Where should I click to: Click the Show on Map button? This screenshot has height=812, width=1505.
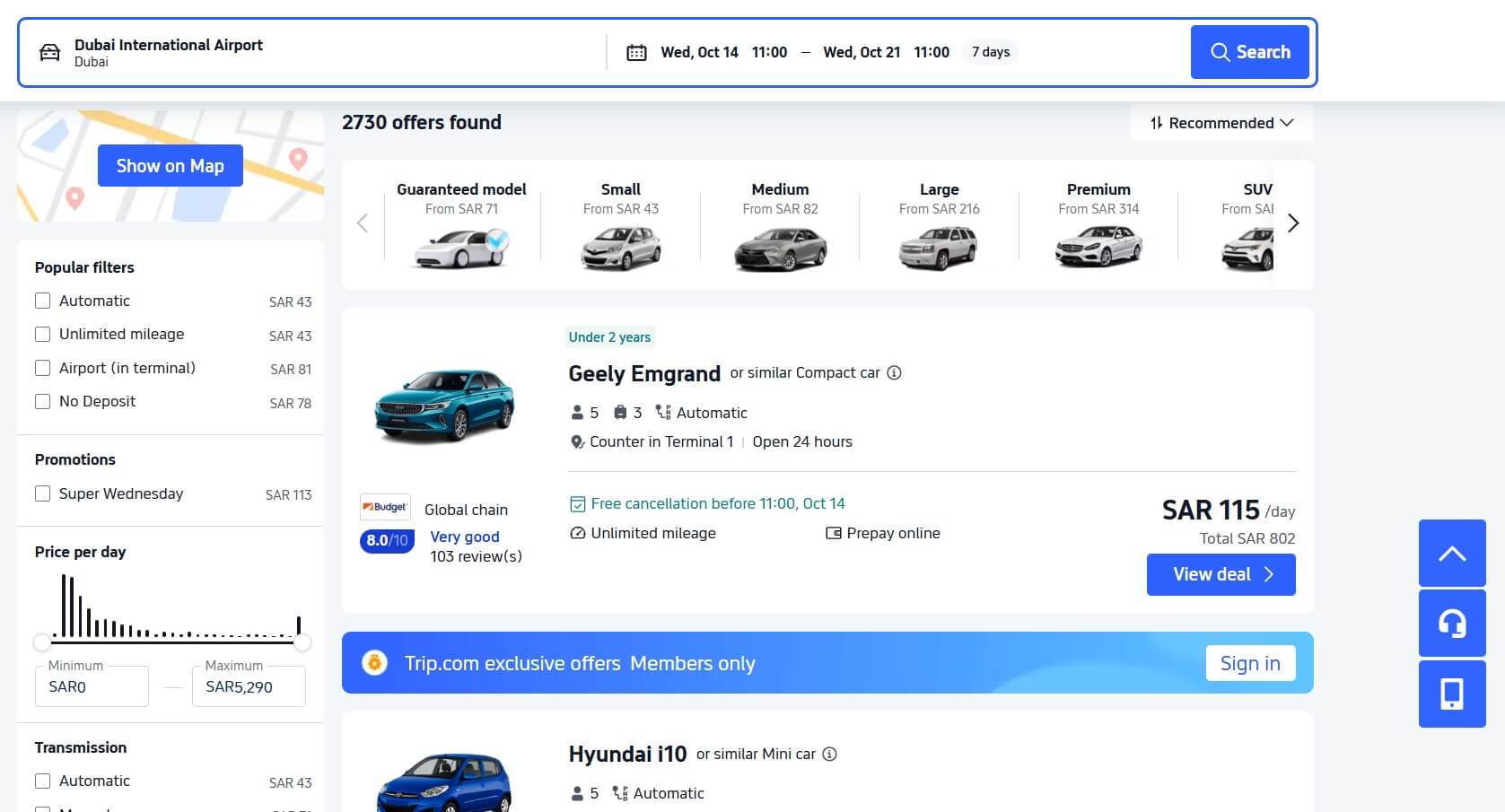coord(171,166)
